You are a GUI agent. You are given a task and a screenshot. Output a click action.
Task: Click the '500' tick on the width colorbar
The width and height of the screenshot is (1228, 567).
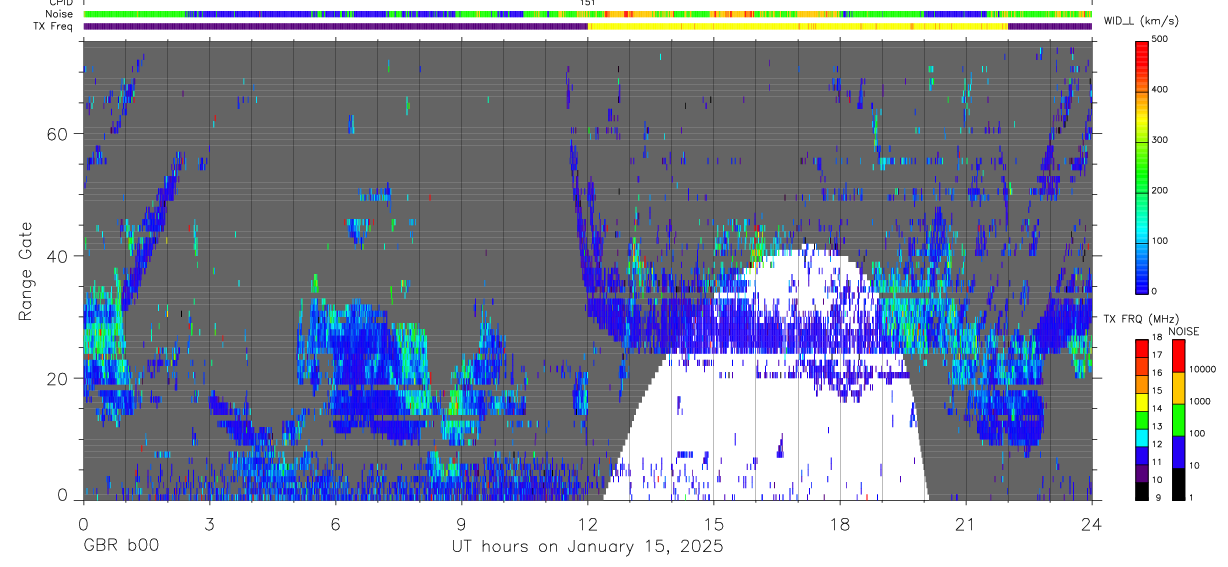tap(1161, 40)
